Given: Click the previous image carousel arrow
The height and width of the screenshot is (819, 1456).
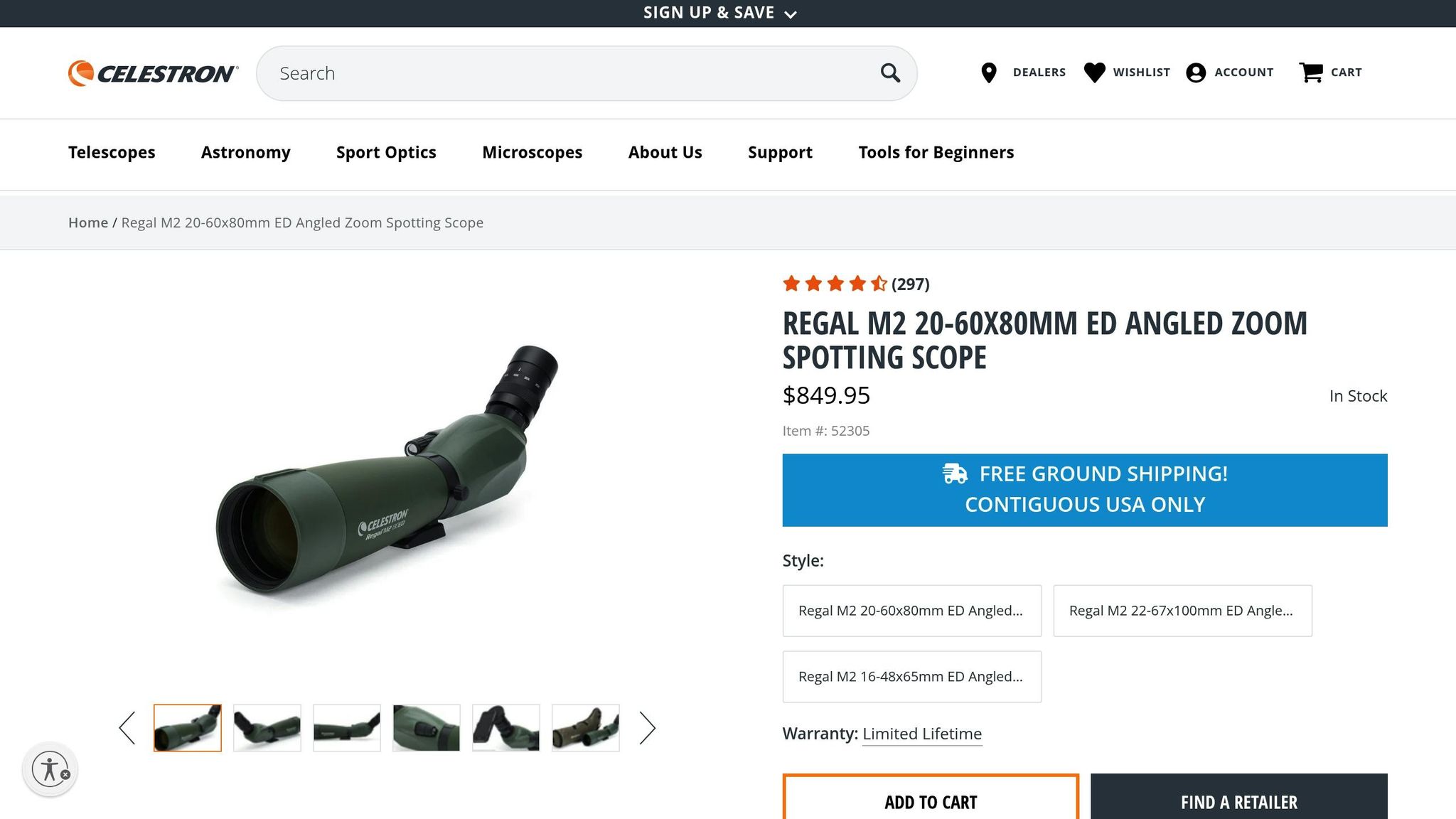Looking at the screenshot, I should click(x=127, y=728).
